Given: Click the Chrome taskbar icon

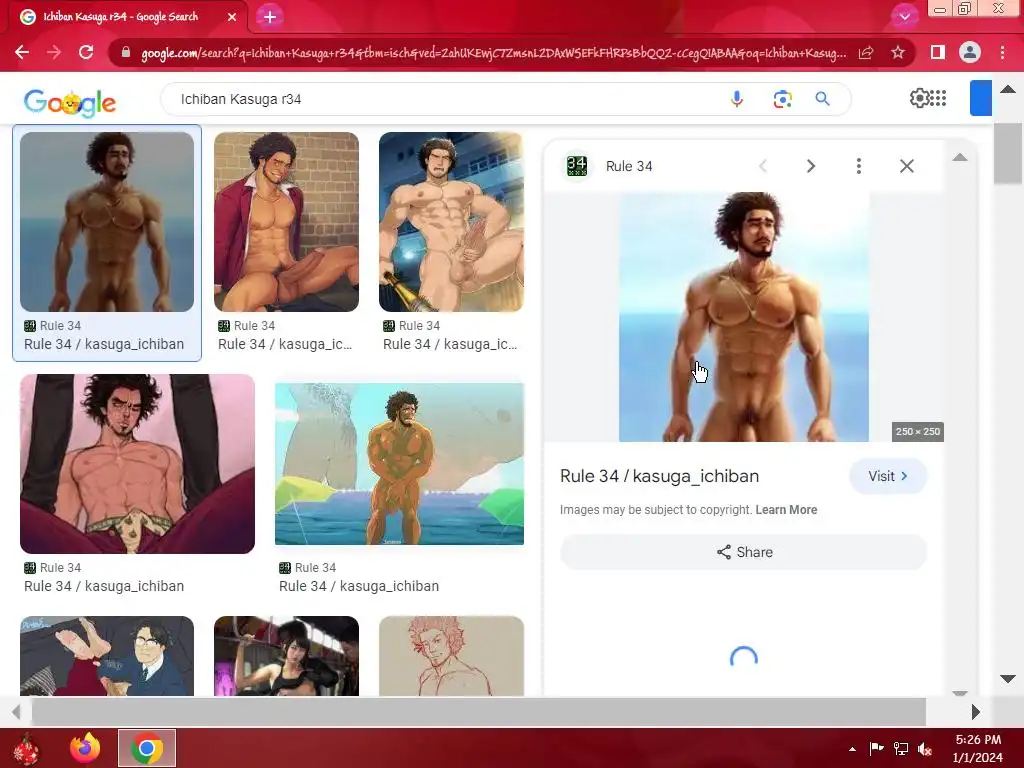Looking at the screenshot, I should click(147, 748).
